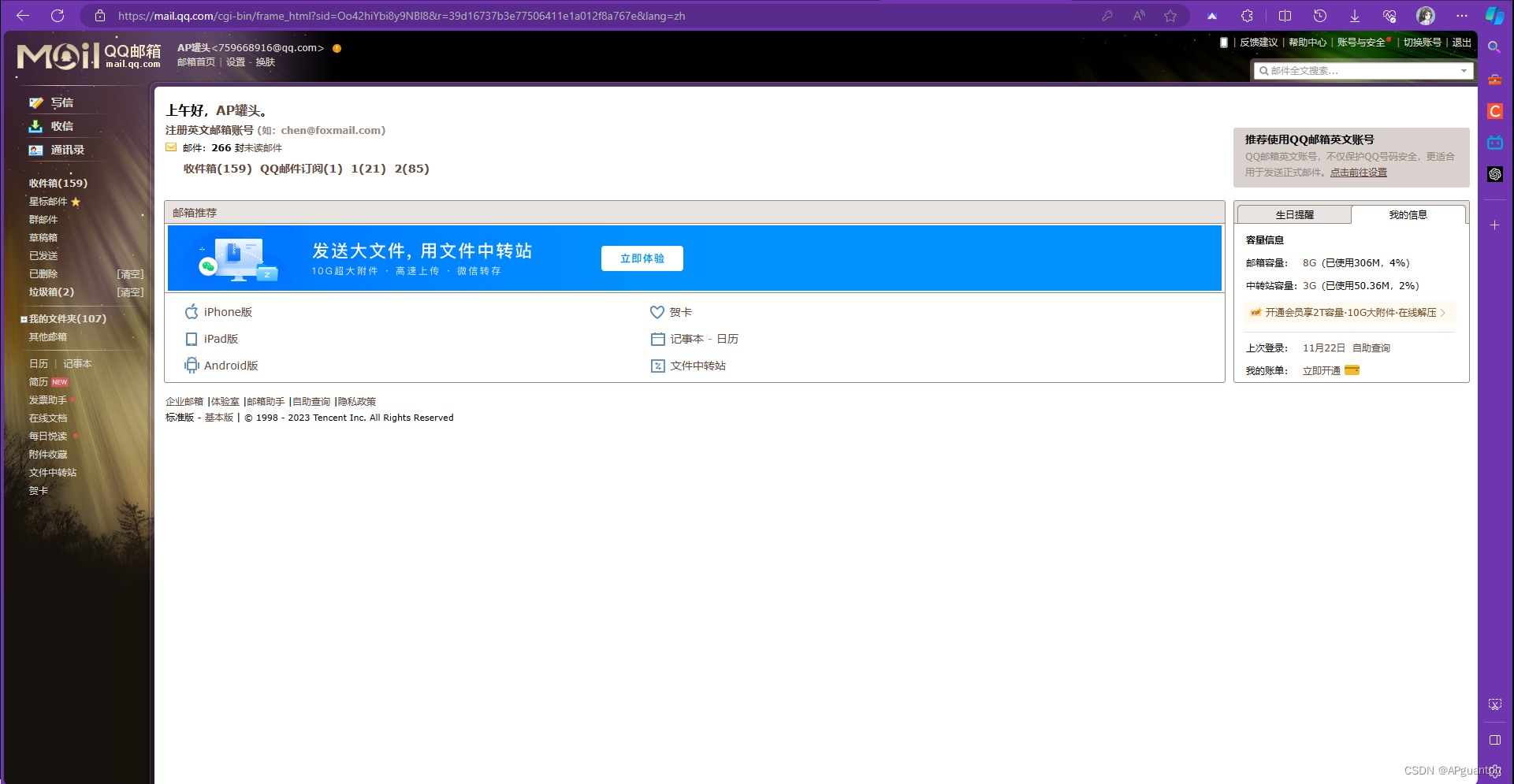The height and width of the screenshot is (784, 1514).
Task: Click the compose mail (写信) icon
Action: click(35, 102)
